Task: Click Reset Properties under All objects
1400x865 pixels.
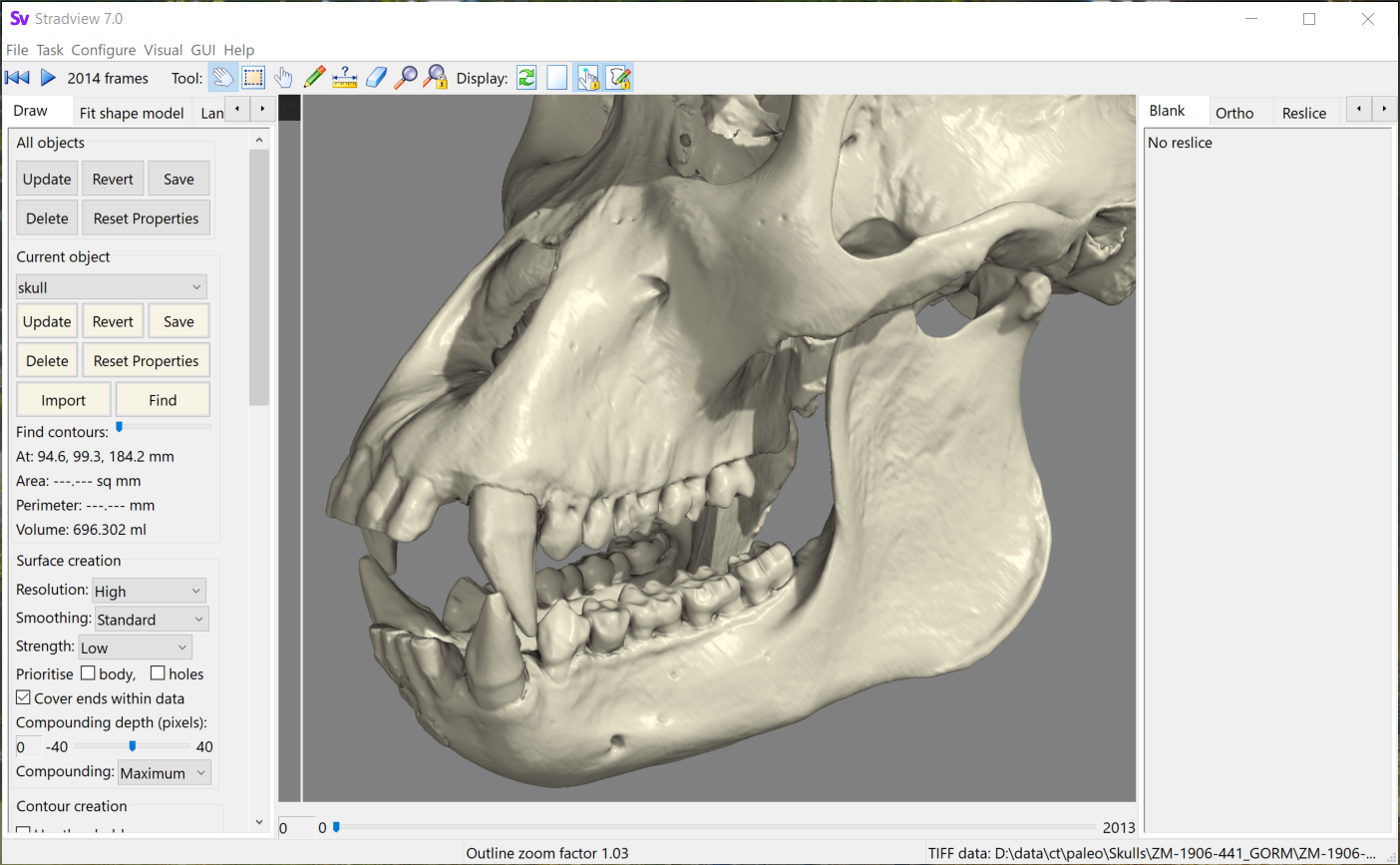Action: [x=147, y=217]
